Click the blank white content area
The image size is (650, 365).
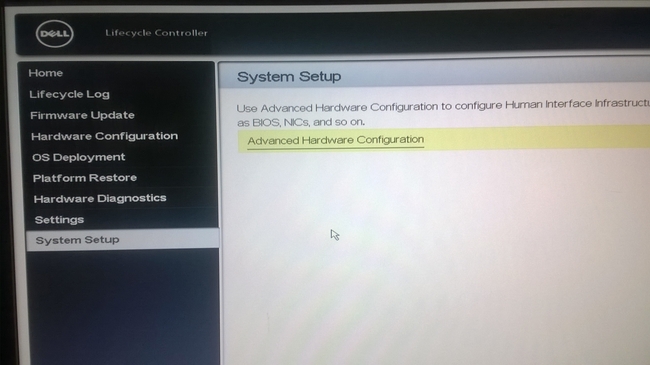pyautogui.click(x=435, y=257)
